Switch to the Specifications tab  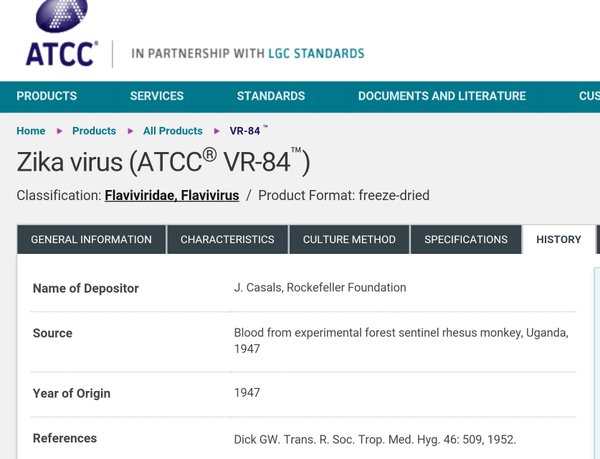(466, 239)
